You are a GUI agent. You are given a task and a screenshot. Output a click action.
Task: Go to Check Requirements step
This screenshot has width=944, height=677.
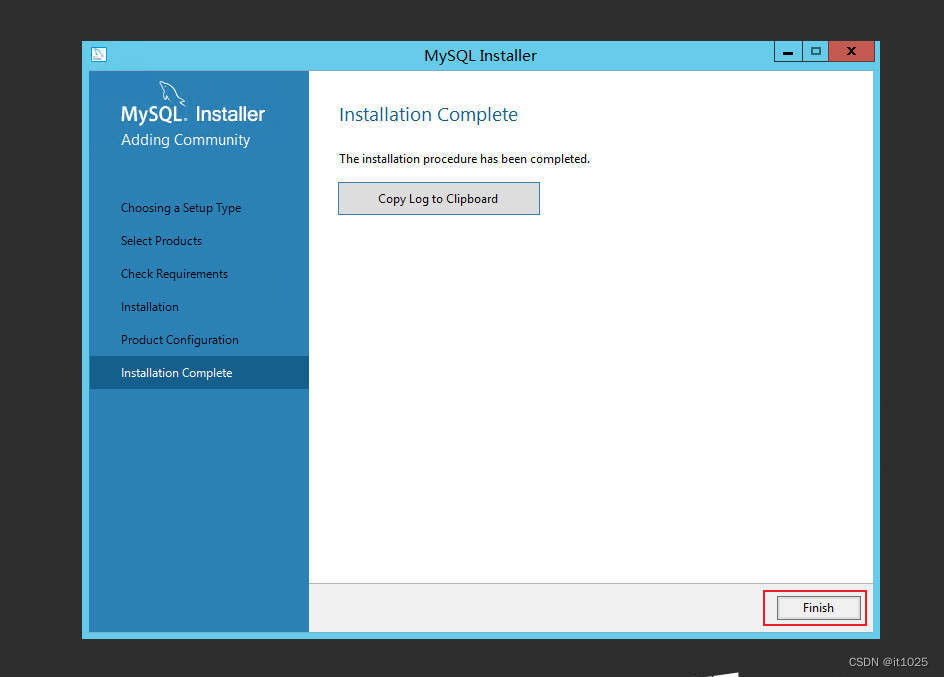(x=174, y=274)
